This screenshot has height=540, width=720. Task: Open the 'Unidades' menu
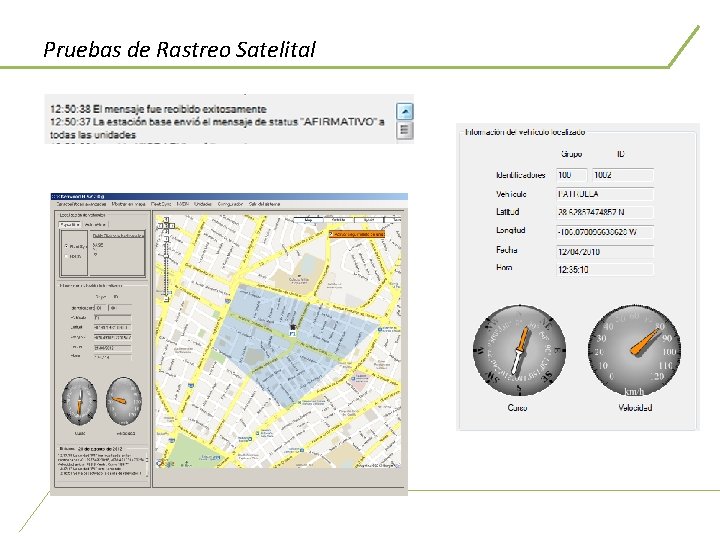[202, 204]
